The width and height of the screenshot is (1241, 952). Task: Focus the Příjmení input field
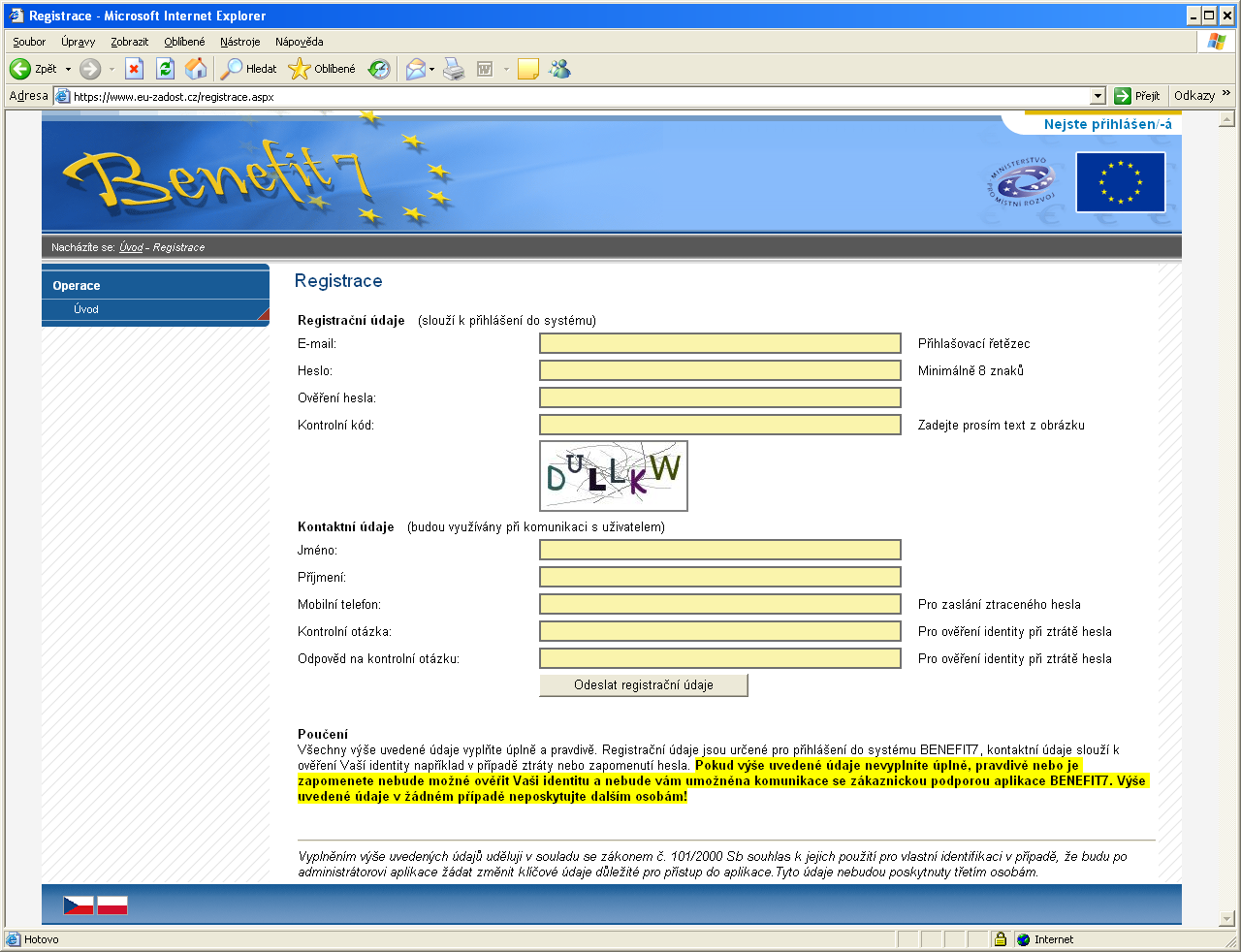pos(720,577)
